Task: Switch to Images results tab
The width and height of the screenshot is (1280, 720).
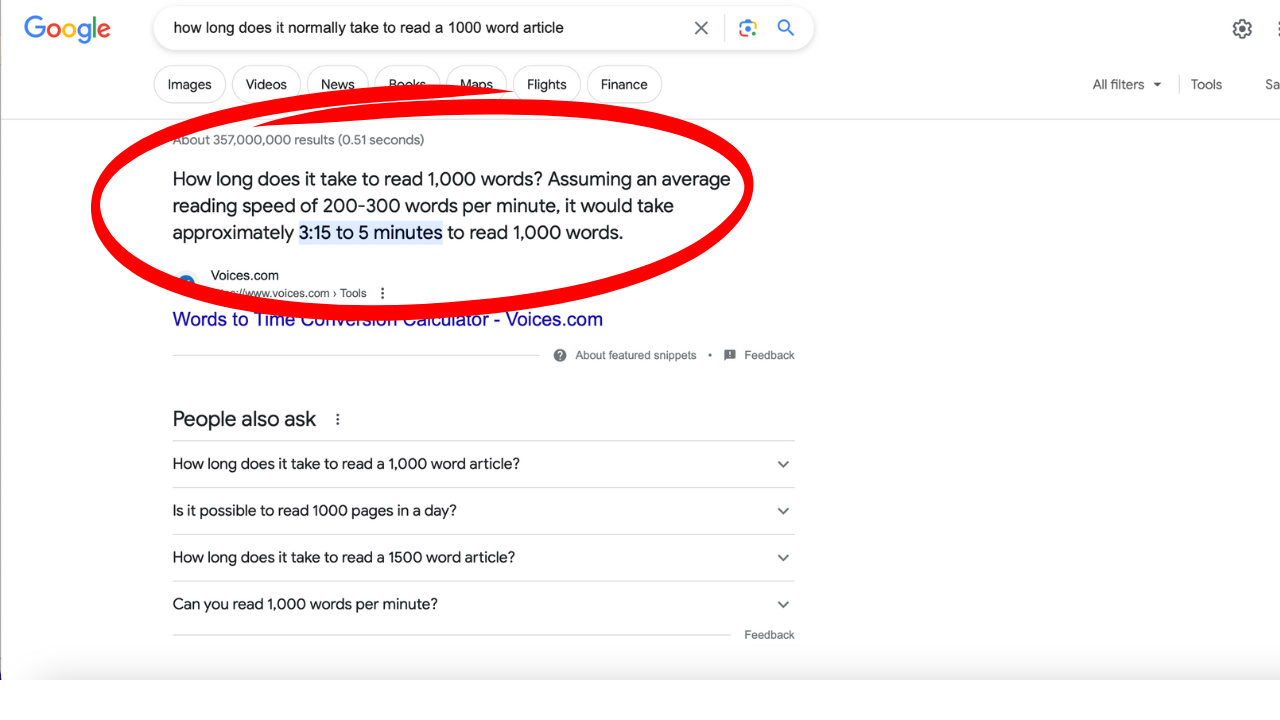Action: (x=190, y=85)
